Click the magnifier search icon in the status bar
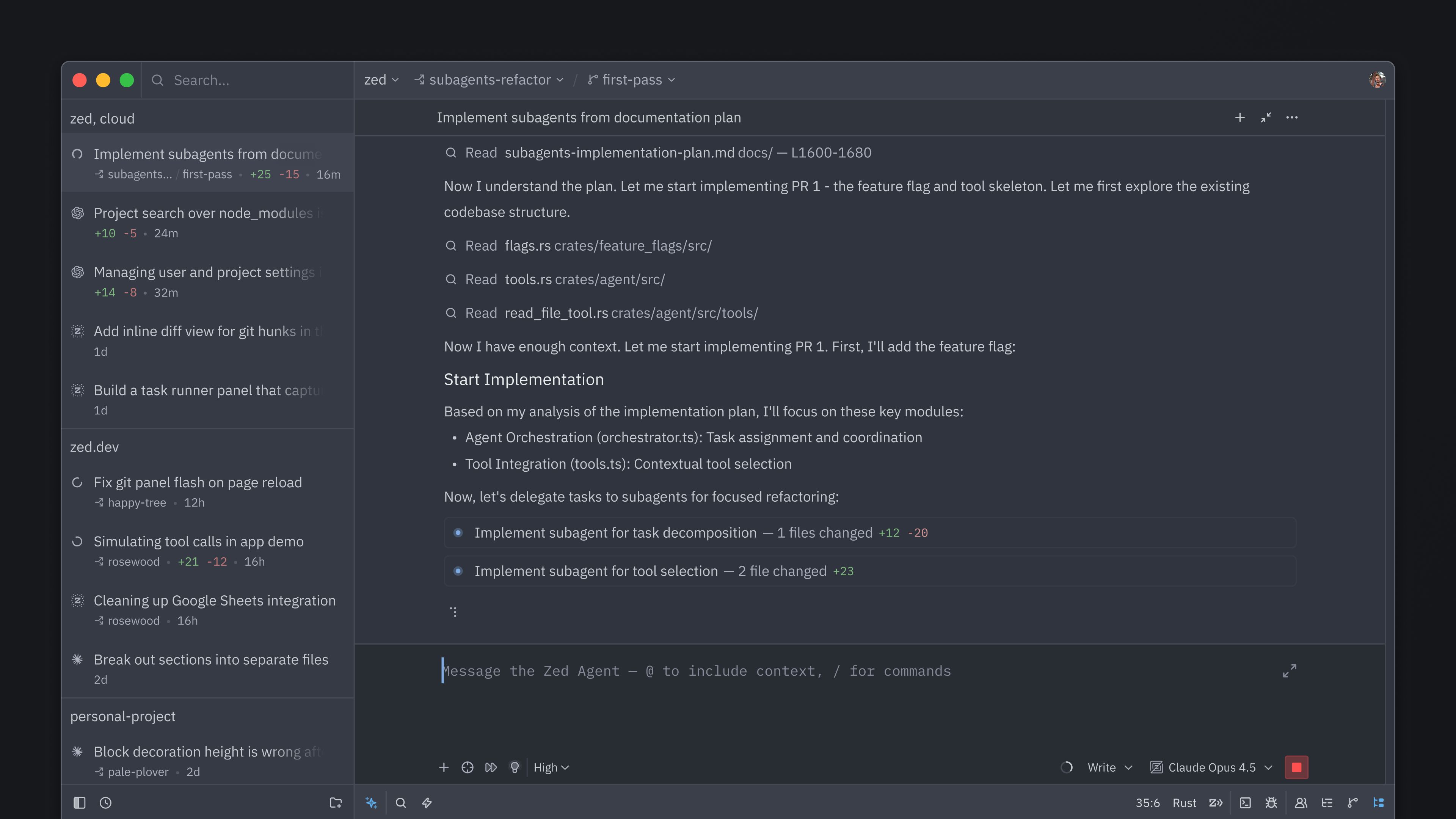Viewport: 1456px width, 819px height. click(401, 803)
